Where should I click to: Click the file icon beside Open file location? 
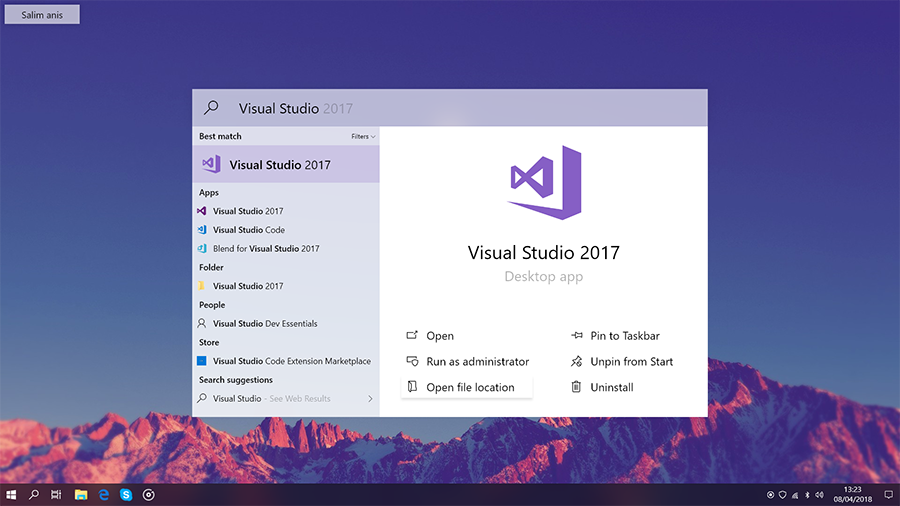412,387
